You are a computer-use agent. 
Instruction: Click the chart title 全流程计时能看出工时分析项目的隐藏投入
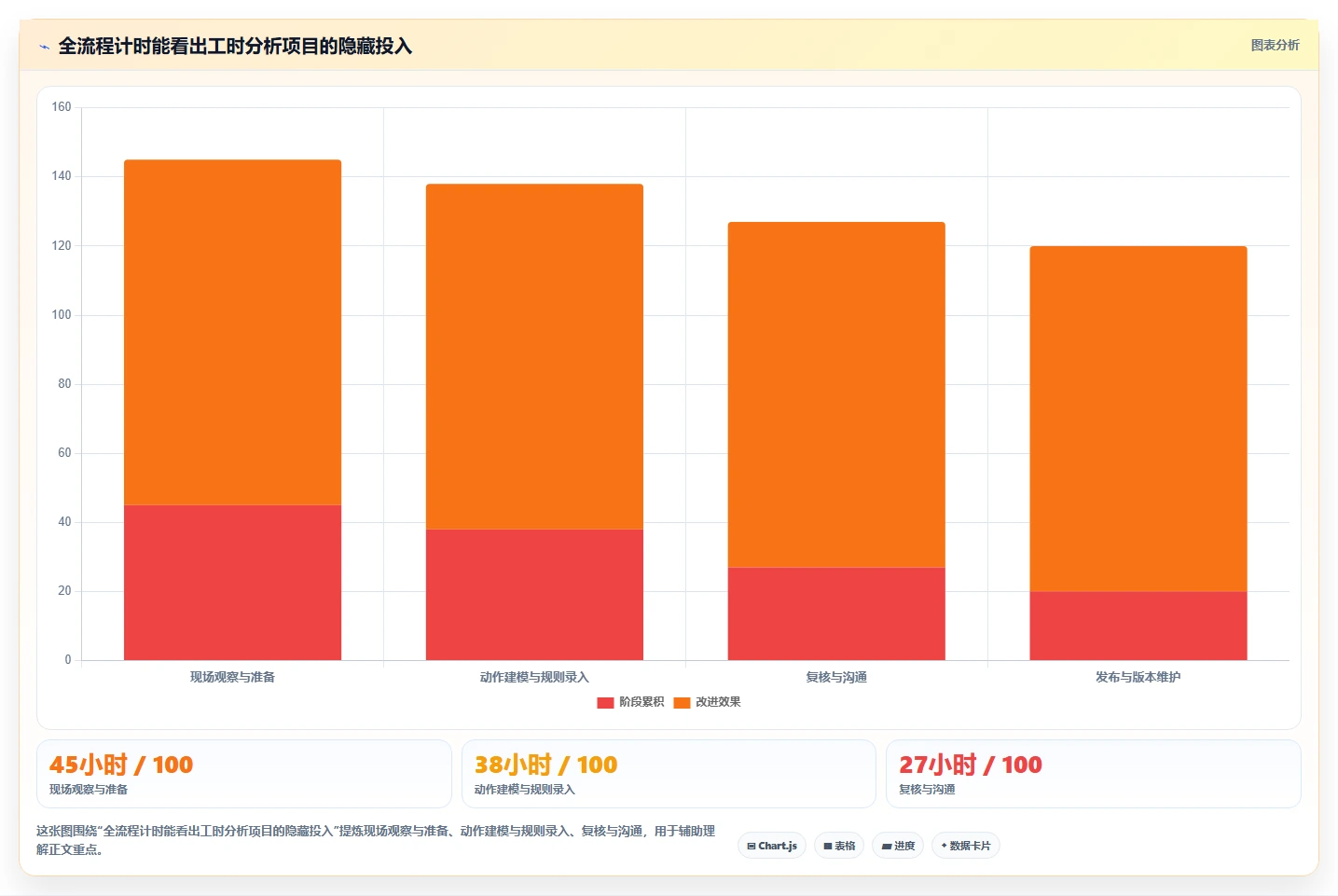(235, 46)
